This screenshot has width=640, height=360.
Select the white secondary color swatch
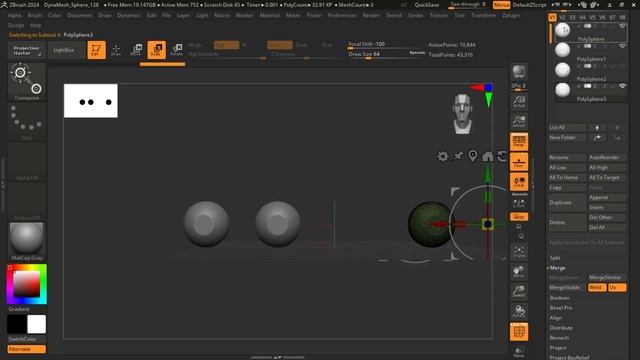click(37, 324)
